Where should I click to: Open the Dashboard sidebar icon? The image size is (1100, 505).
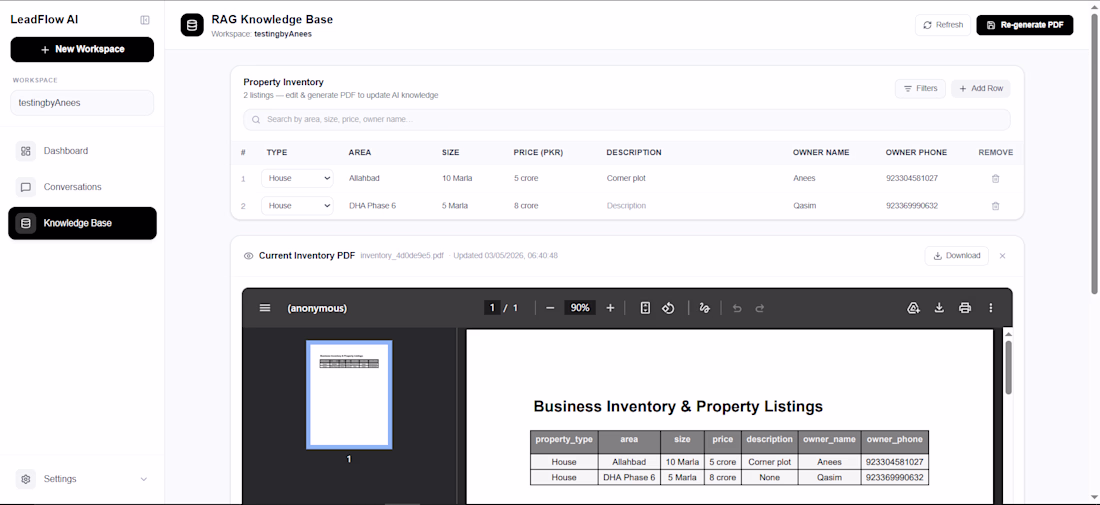26,151
